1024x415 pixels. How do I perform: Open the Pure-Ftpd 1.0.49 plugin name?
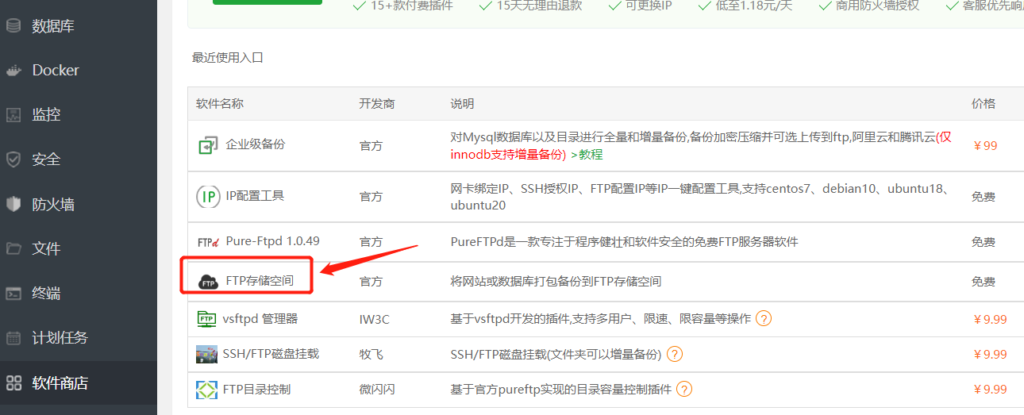click(x=273, y=241)
